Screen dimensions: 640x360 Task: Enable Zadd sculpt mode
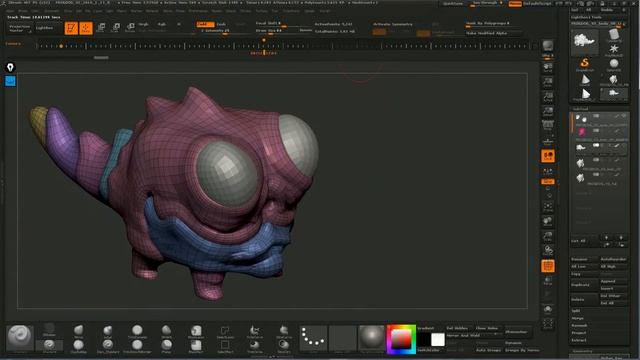coord(205,24)
